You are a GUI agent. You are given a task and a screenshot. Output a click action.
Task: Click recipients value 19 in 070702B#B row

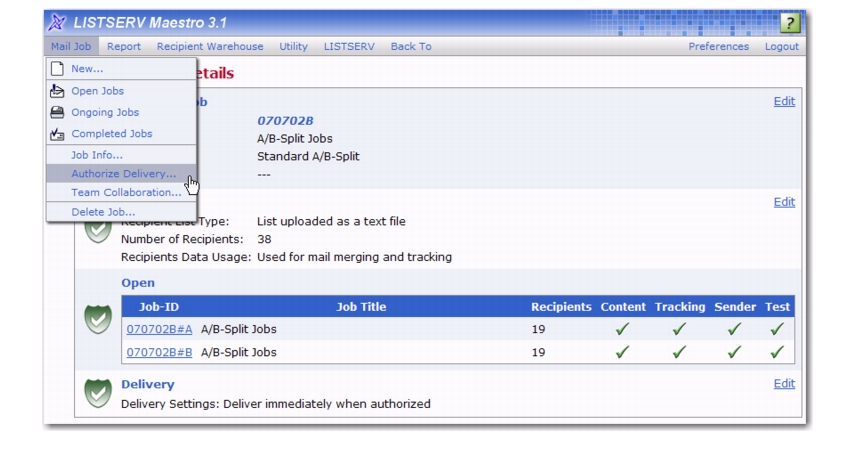(x=539, y=352)
